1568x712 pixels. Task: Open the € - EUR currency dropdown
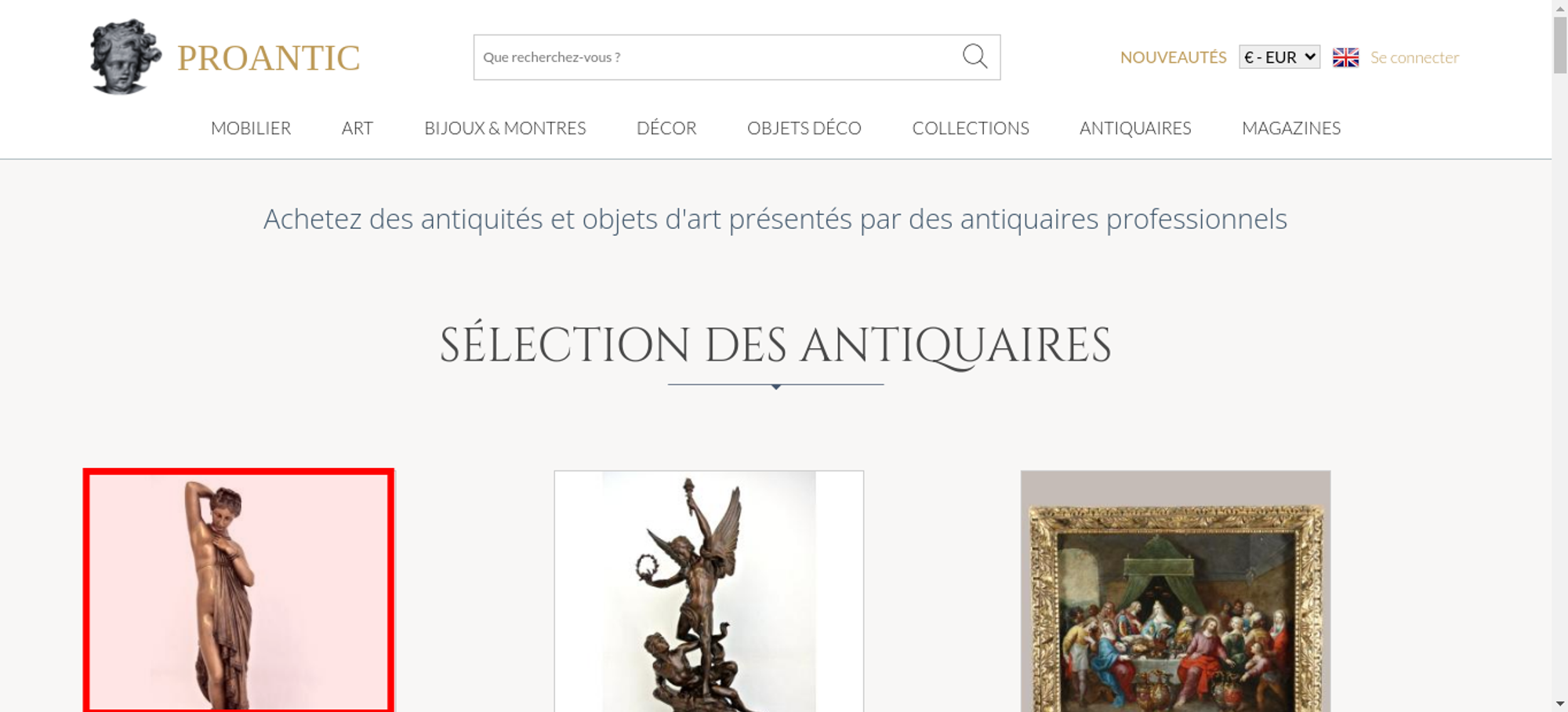pyautogui.click(x=1279, y=57)
